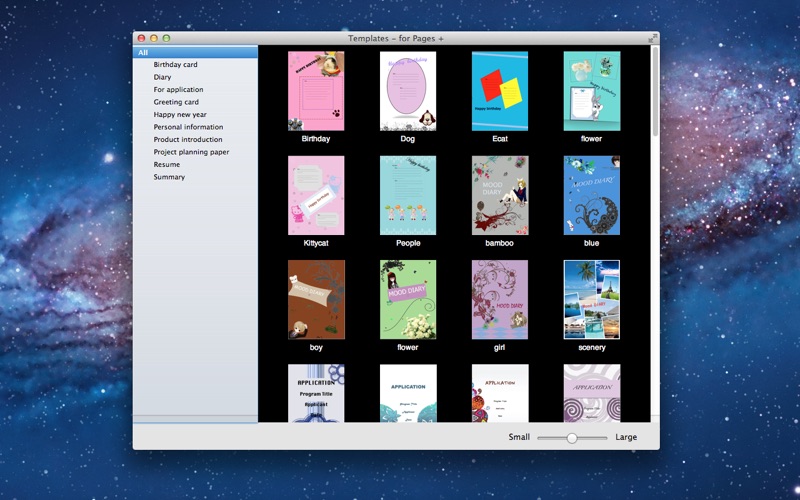Select Product introduction category
800x500 pixels.
pos(188,139)
